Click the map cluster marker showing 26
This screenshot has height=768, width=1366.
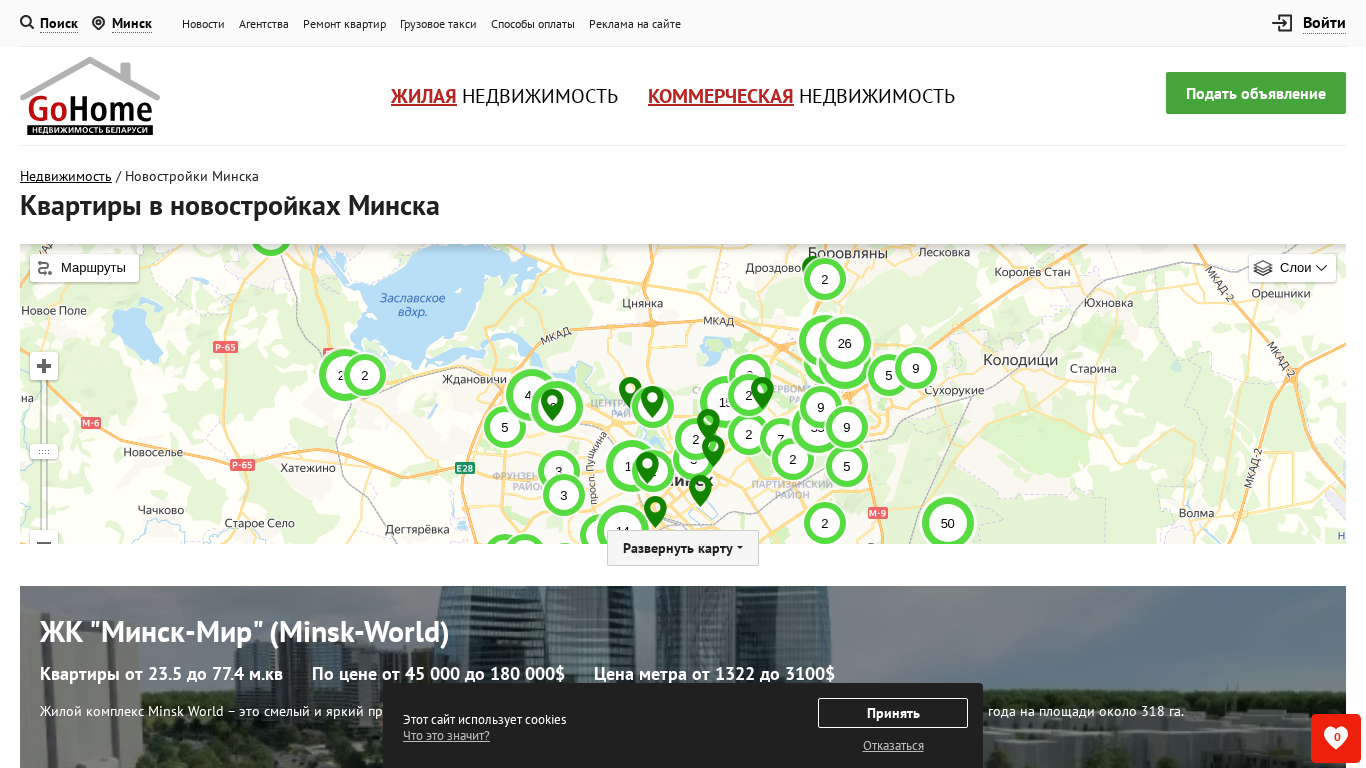[845, 344]
